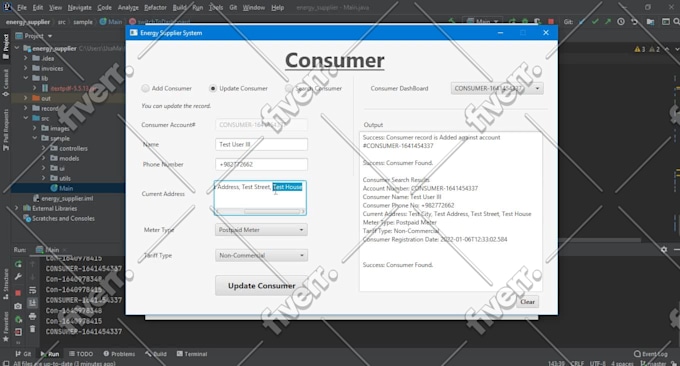Open the Problems tab in bottom bar
The image size is (680, 366).
[119, 354]
